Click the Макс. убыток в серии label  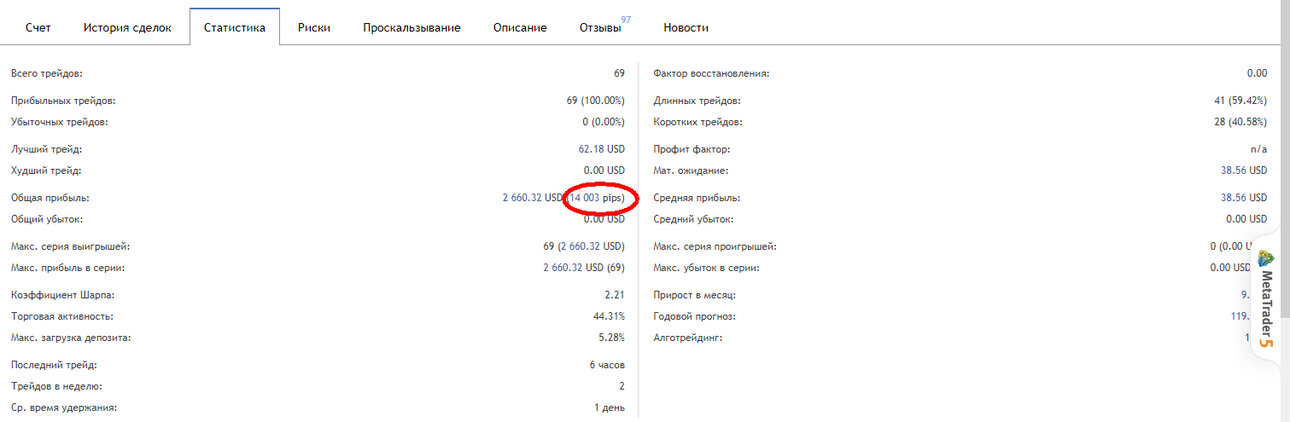coord(706,268)
